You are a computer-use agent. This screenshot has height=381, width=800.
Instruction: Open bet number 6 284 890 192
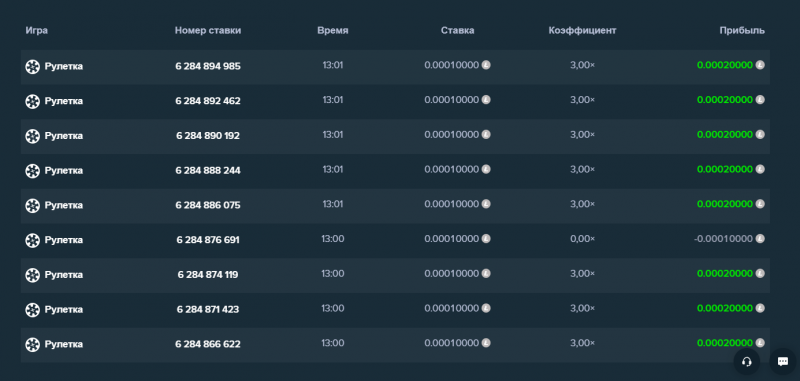pyautogui.click(x=208, y=136)
